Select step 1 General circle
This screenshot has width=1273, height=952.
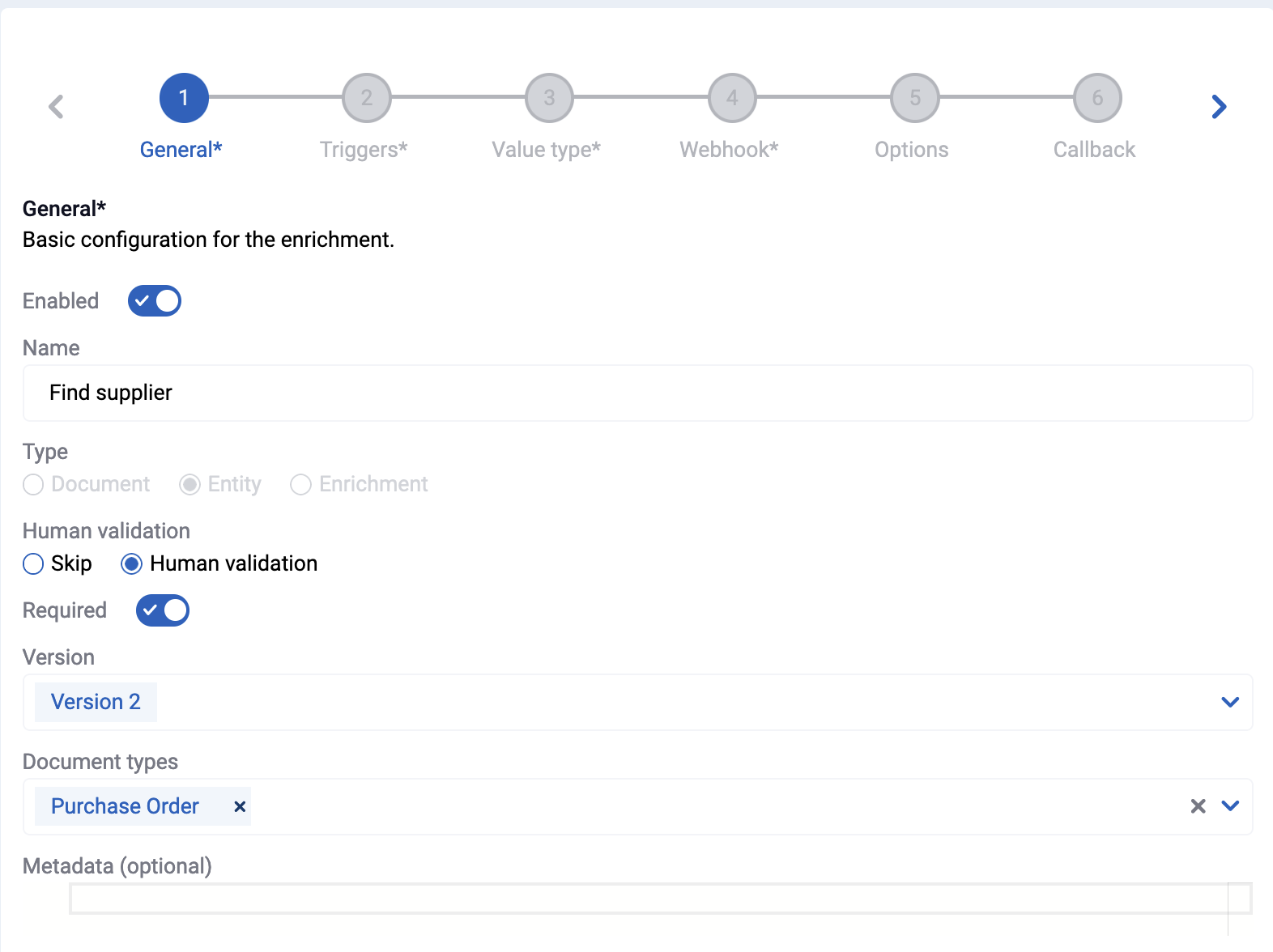(184, 98)
